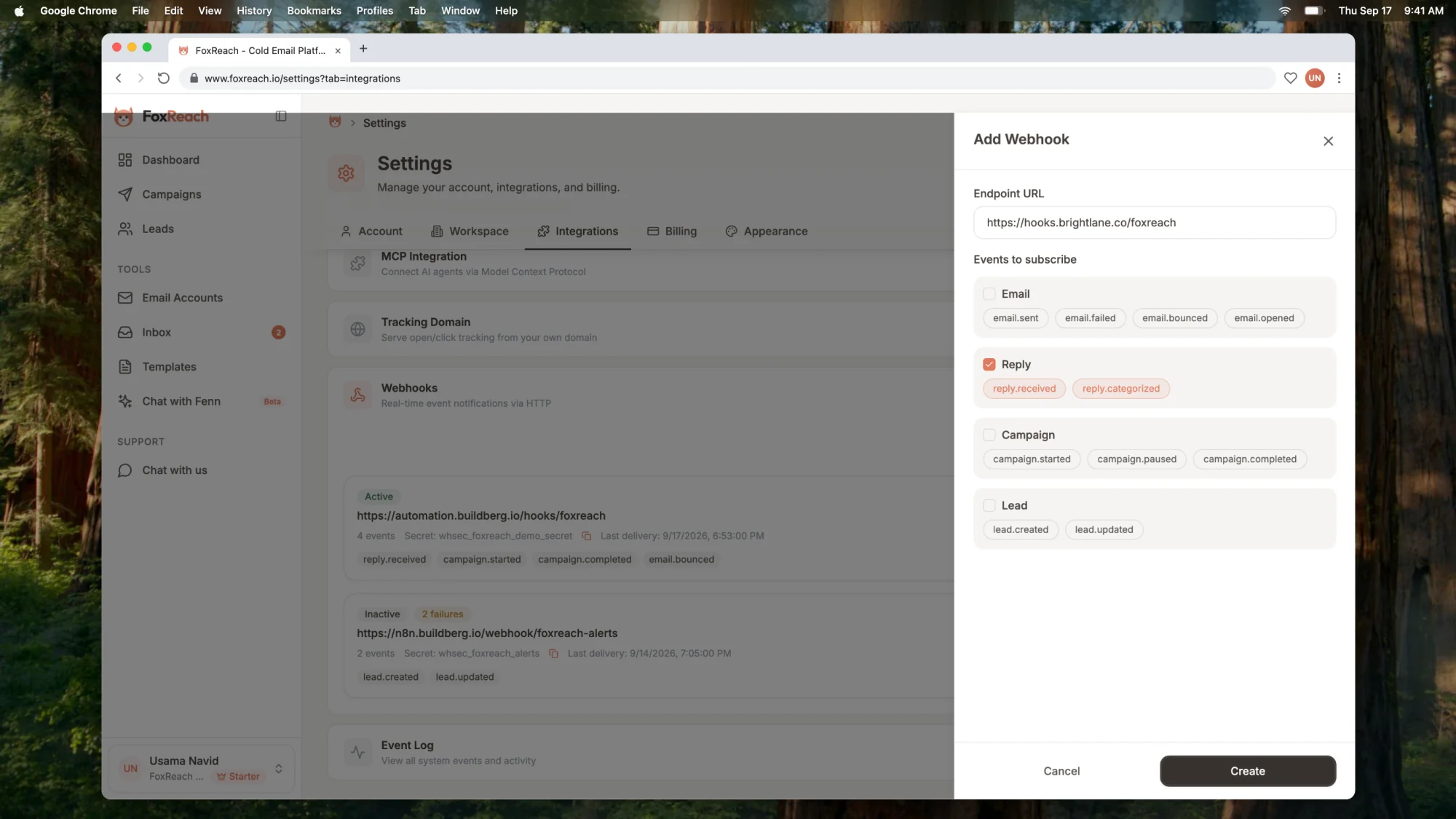Deselect the reply.received event chip
This screenshot has height=819, width=1456.
click(1024, 389)
